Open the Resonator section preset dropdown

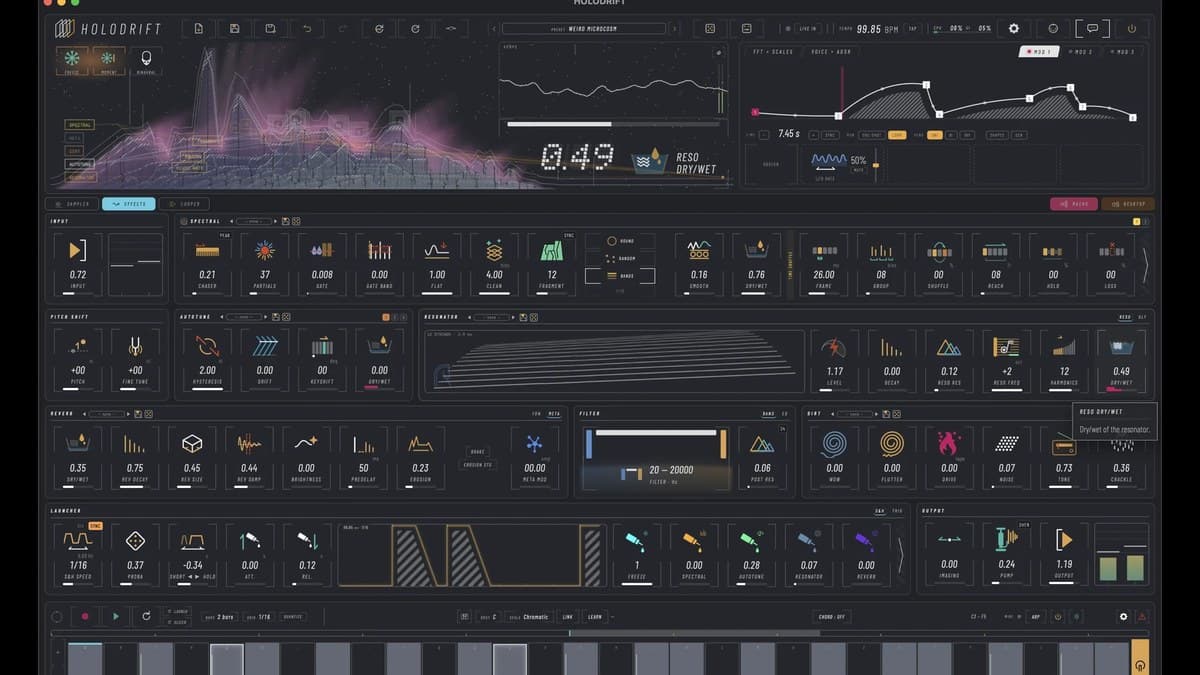click(x=490, y=317)
